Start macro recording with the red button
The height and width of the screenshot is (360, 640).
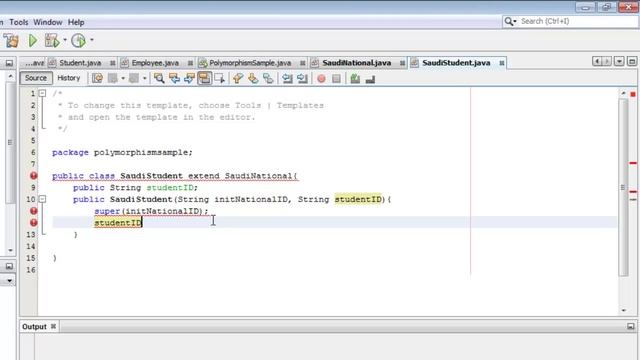coord(321,78)
